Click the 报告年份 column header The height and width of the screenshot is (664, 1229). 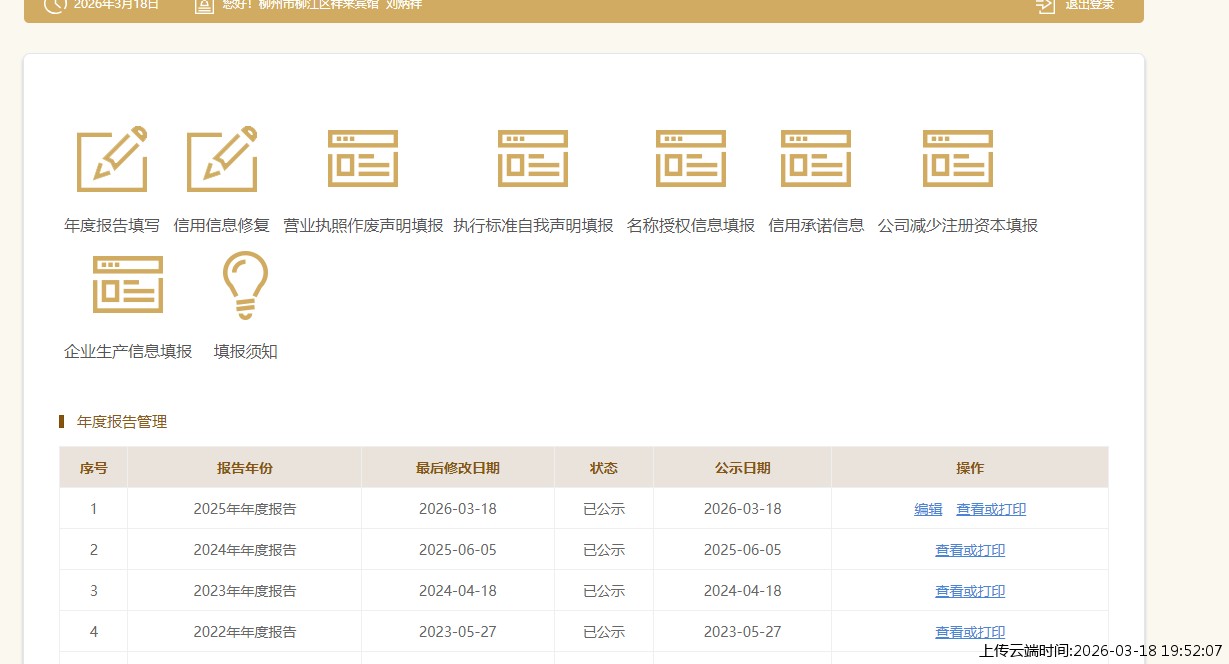coord(245,468)
